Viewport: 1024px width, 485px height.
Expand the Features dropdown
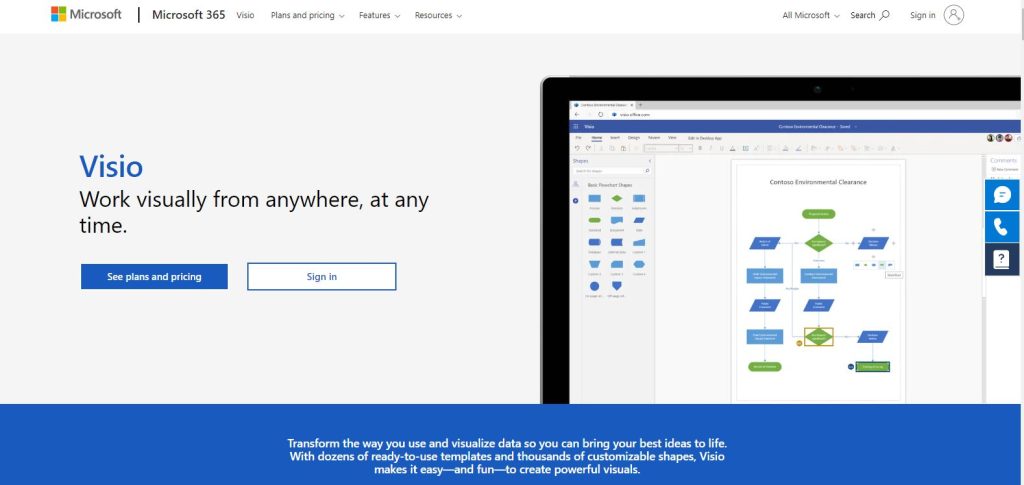tap(379, 16)
